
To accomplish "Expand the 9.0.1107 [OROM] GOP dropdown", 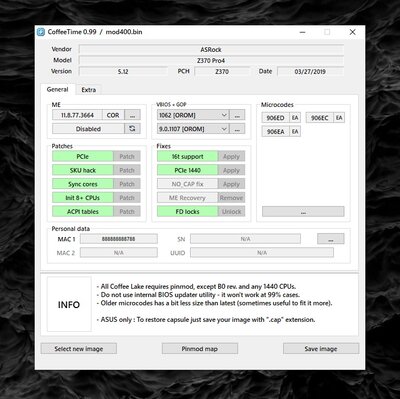I will [193, 129].
